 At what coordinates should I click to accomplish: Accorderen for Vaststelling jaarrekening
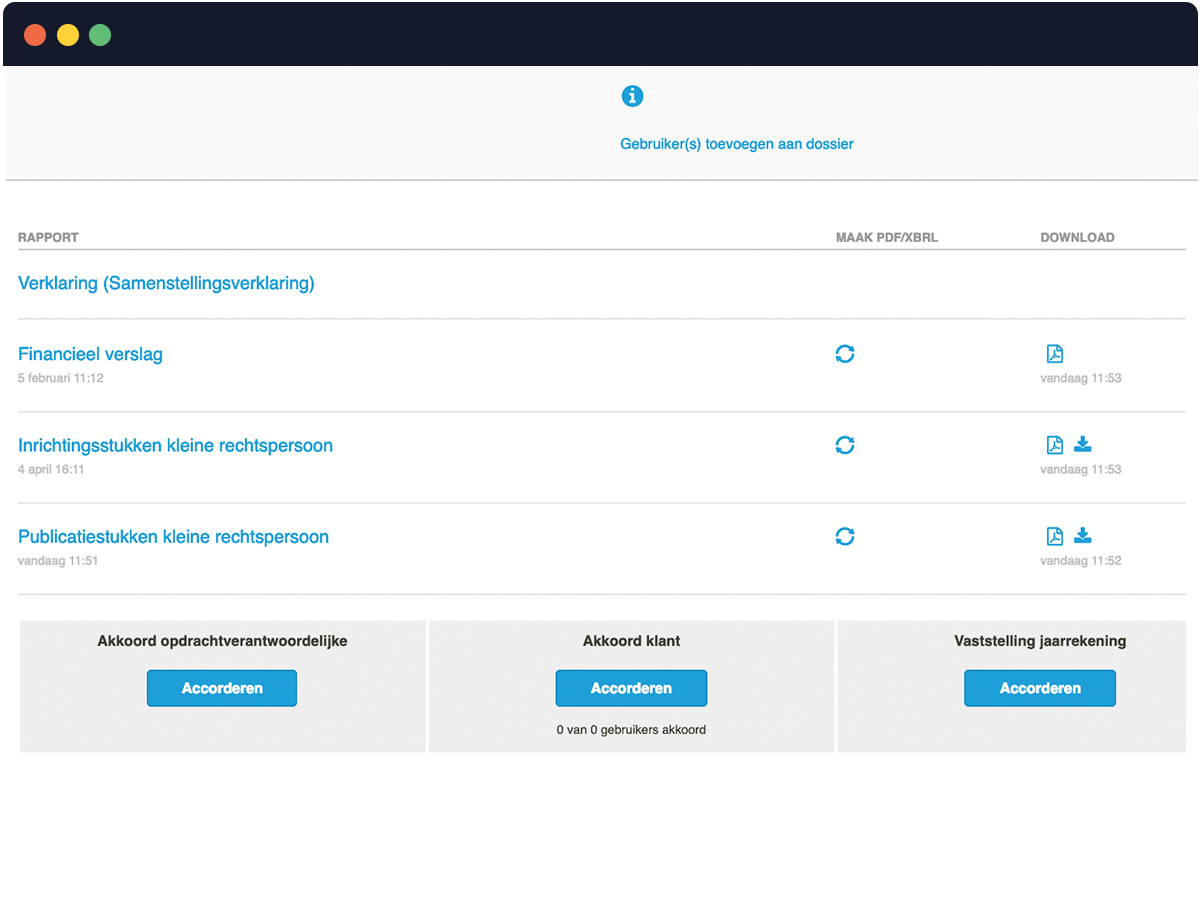tap(1040, 688)
